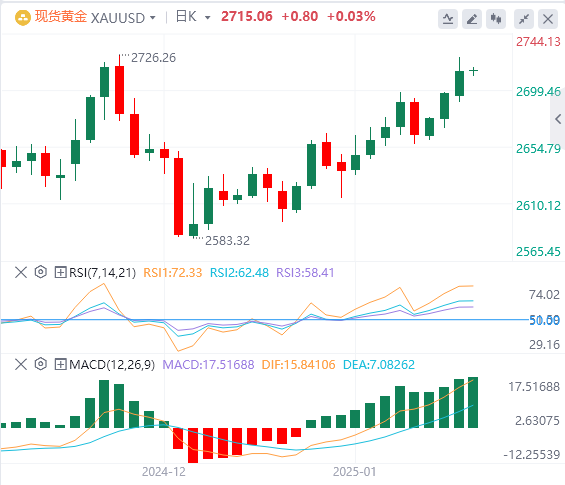This screenshot has height=485, width=565.
Task: Click the MACD(12,26,9) indicator label
Action: (x=112, y=365)
